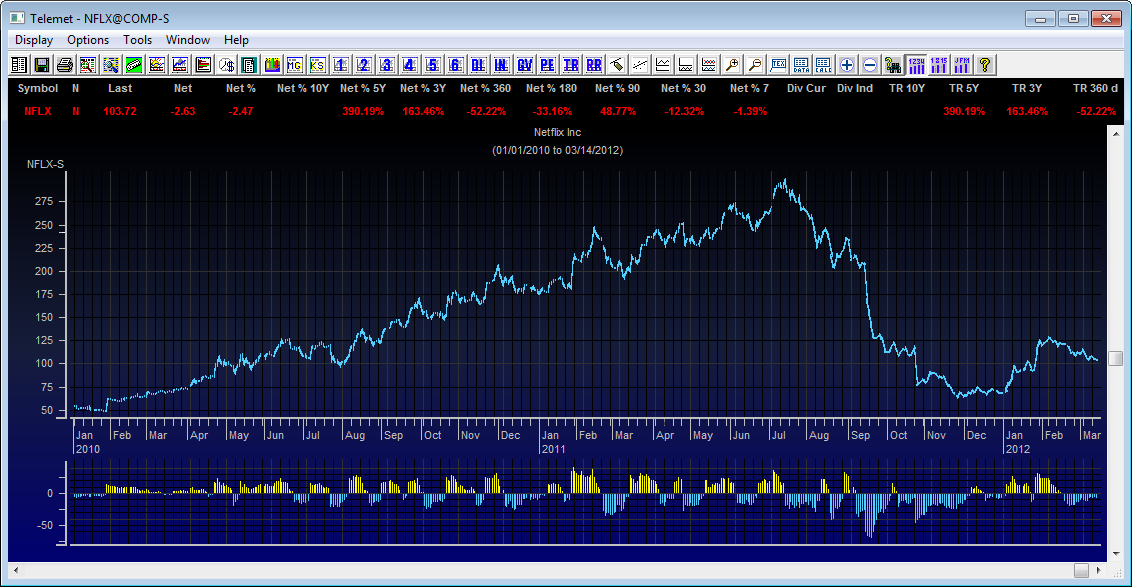Click the Net % 5Y column header
Screen dimensions: 1132x587
pyautogui.click(x=363, y=88)
